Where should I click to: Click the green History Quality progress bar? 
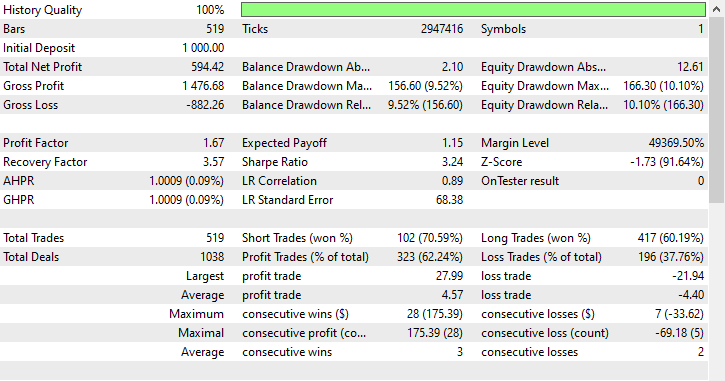point(473,10)
